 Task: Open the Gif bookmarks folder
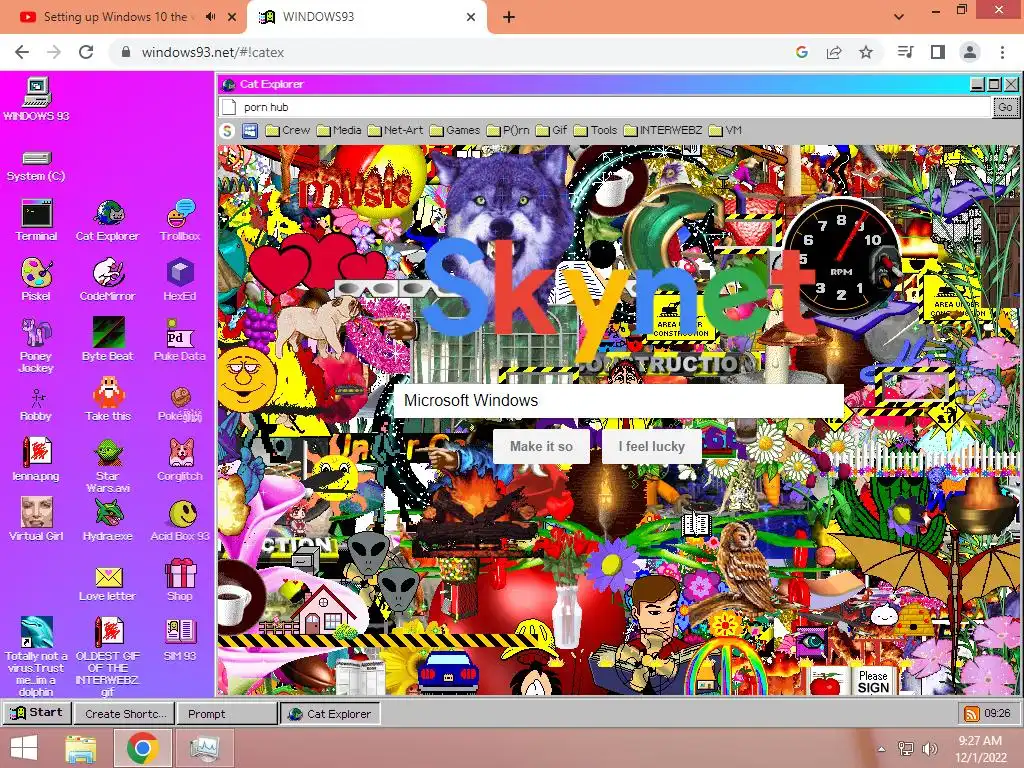[x=552, y=131]
